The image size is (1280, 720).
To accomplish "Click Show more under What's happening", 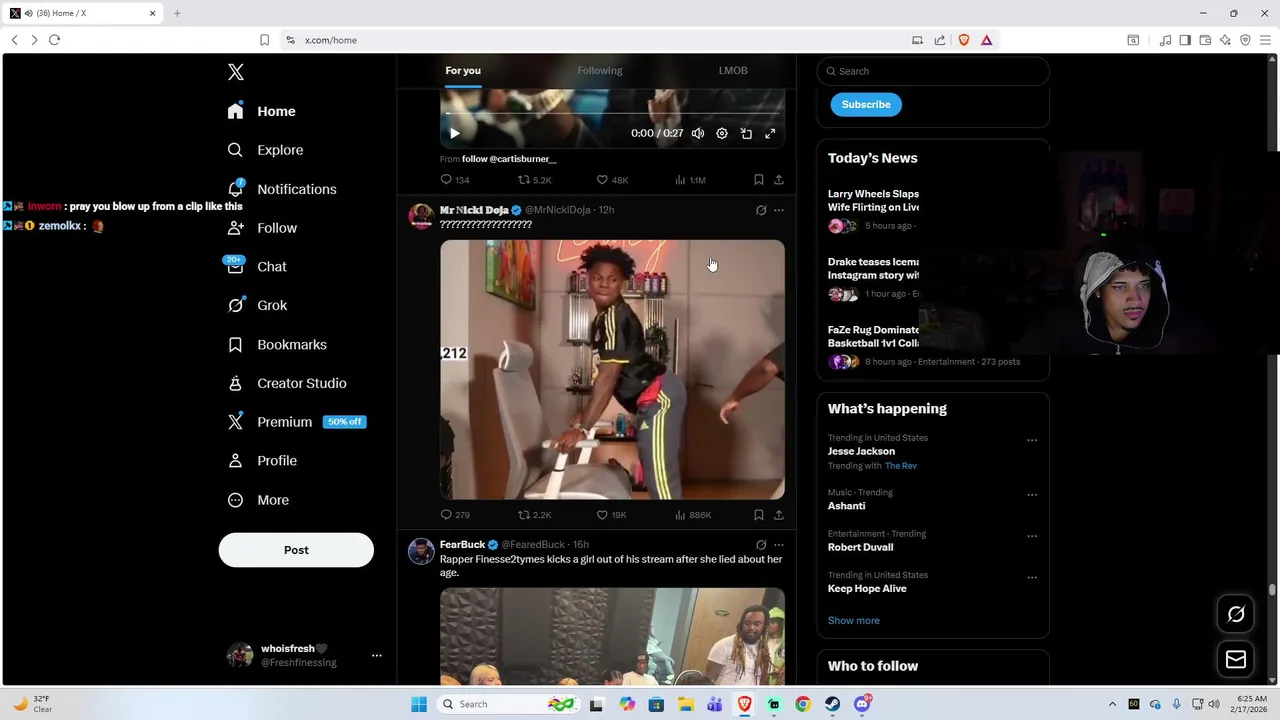I will [853, 620].
